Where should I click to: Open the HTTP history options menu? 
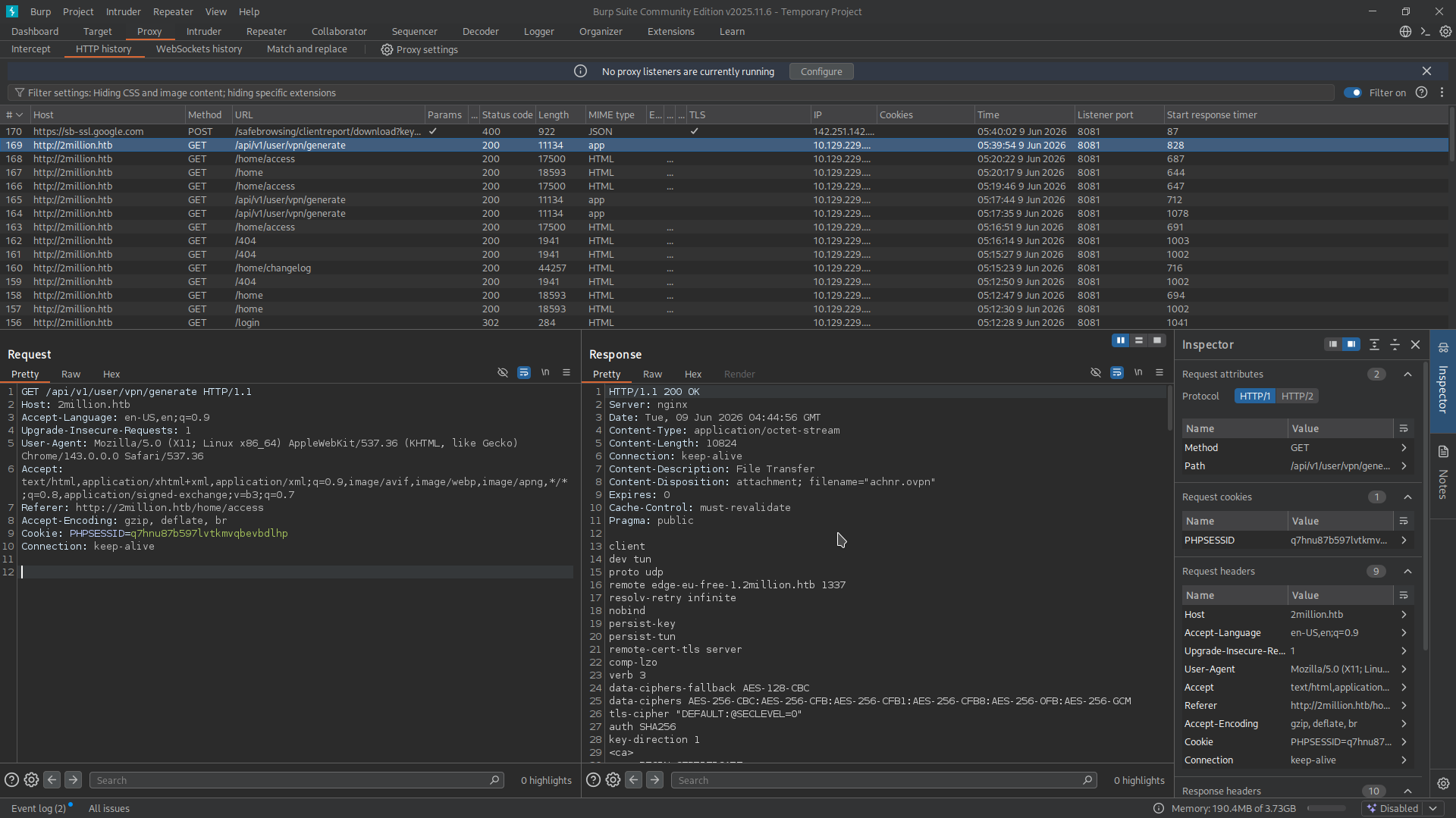pos(1442,92)
